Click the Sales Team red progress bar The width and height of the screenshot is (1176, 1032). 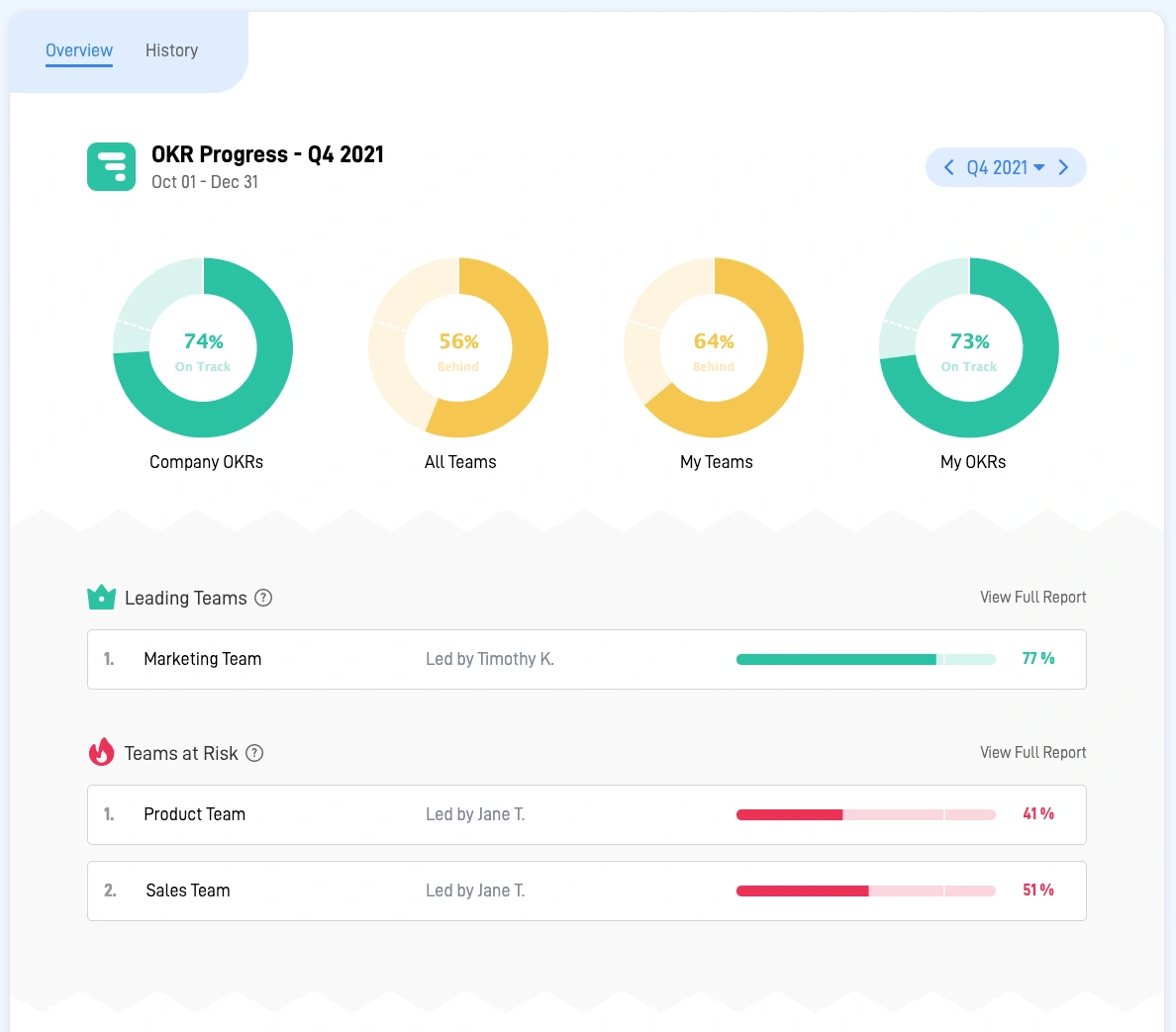point(866,891)
